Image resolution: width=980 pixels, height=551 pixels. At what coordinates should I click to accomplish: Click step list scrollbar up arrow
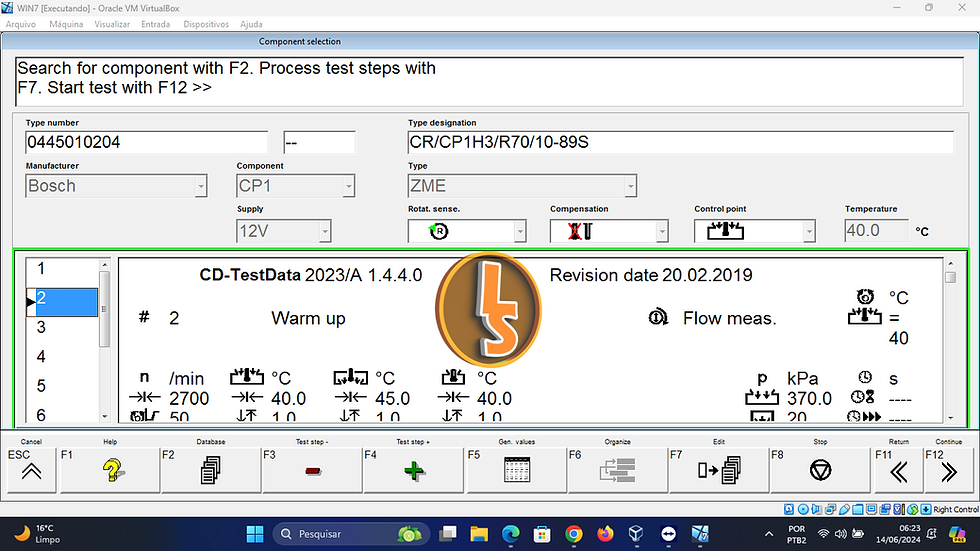tap(104, 265)
